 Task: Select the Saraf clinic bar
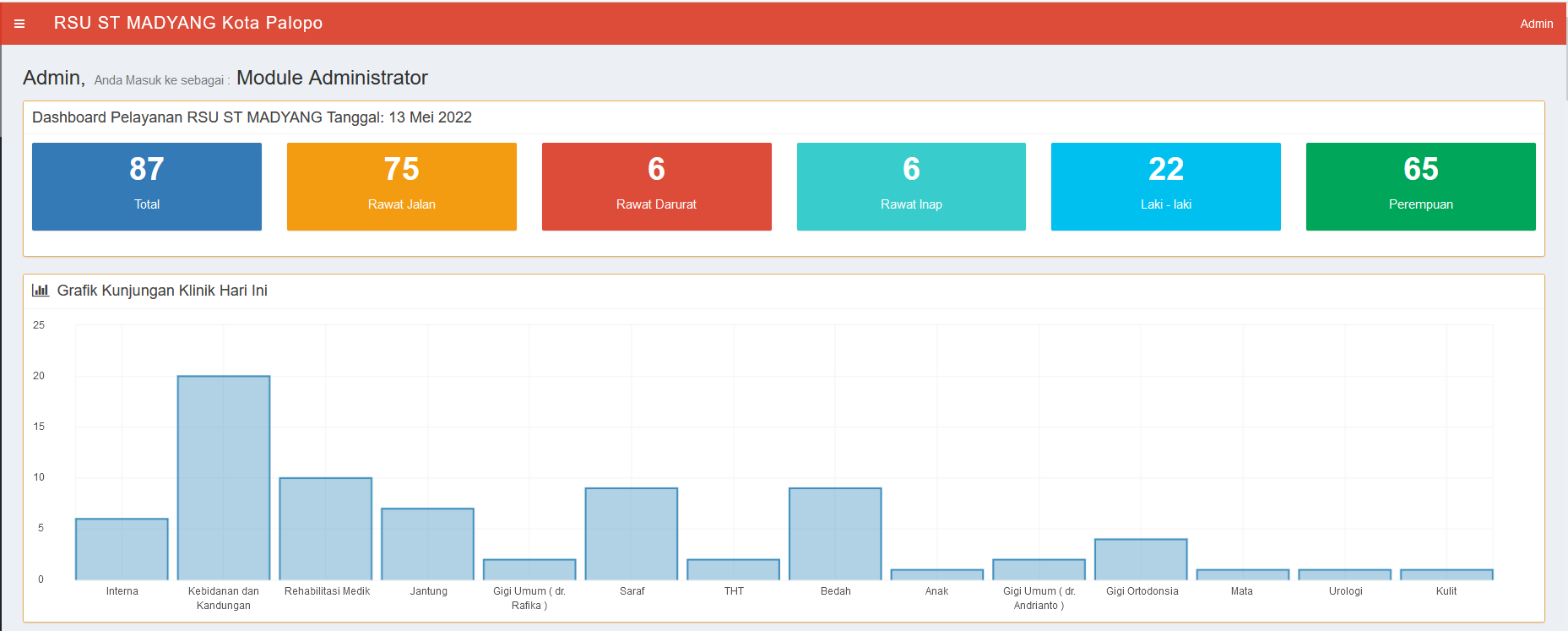[x=632, y=534]
